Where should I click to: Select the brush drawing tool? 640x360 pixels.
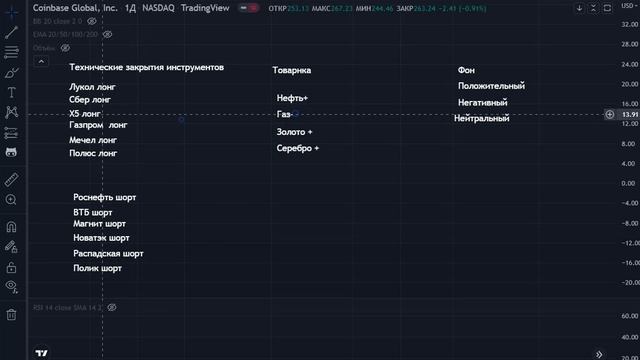[11, 73]
